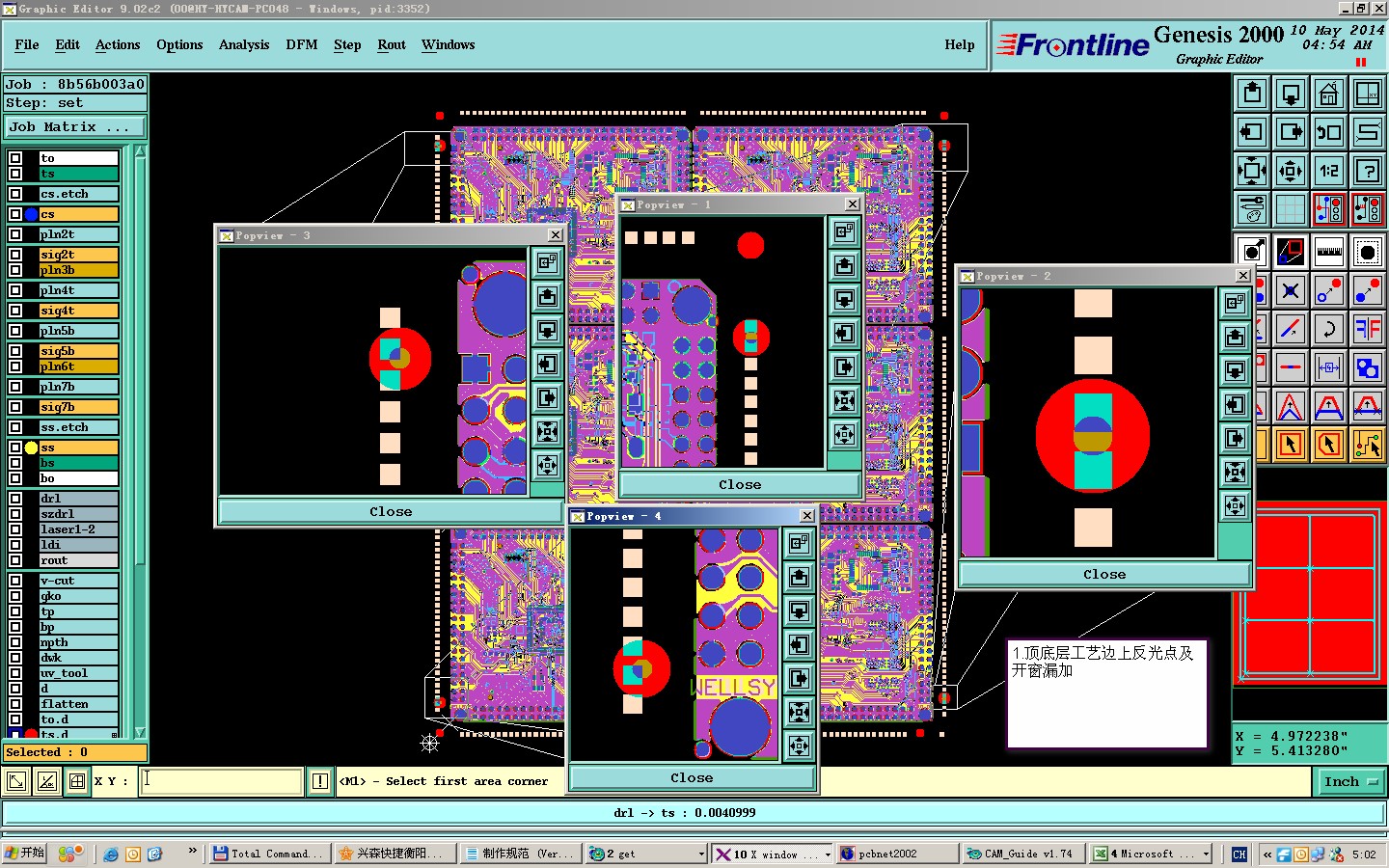Viewport: 1389px width, 868px height.
Task: Click the pan up arrow icon
Action: (1252, 94)
